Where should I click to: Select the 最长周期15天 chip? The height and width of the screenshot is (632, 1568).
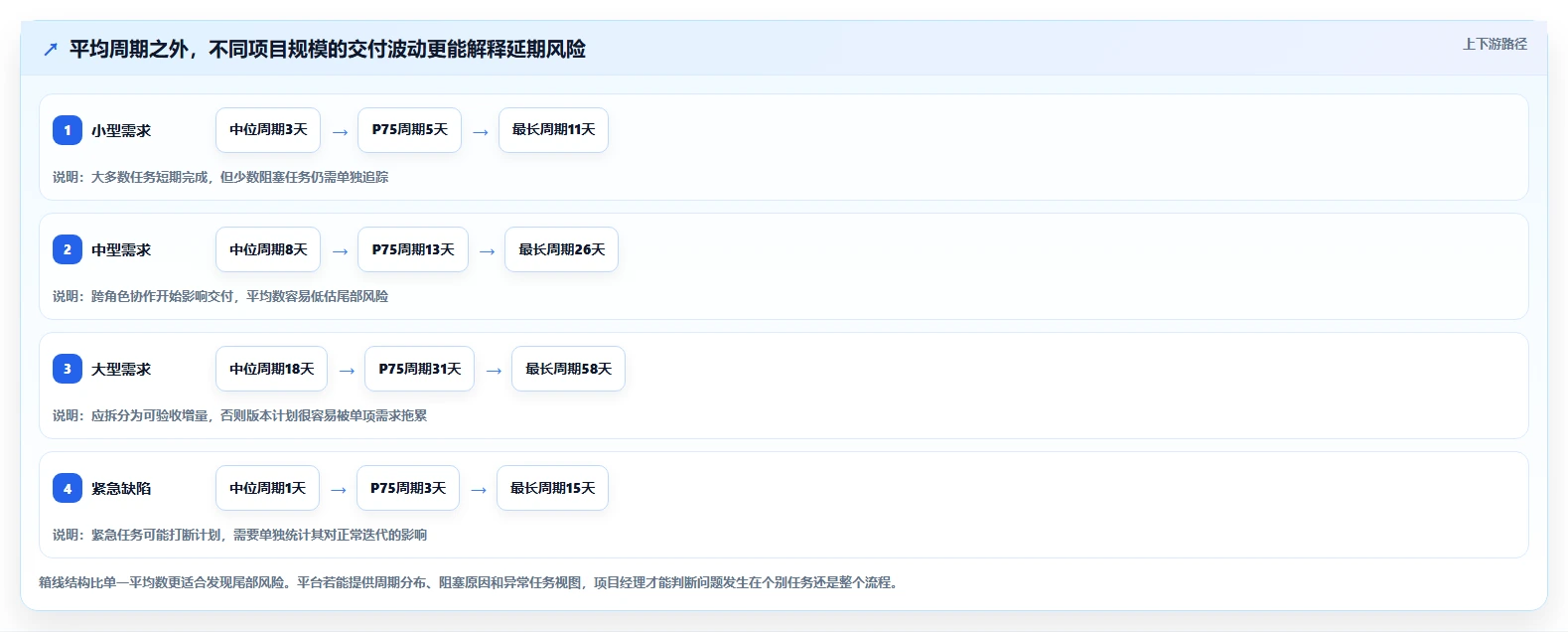(x=552, y=488)
